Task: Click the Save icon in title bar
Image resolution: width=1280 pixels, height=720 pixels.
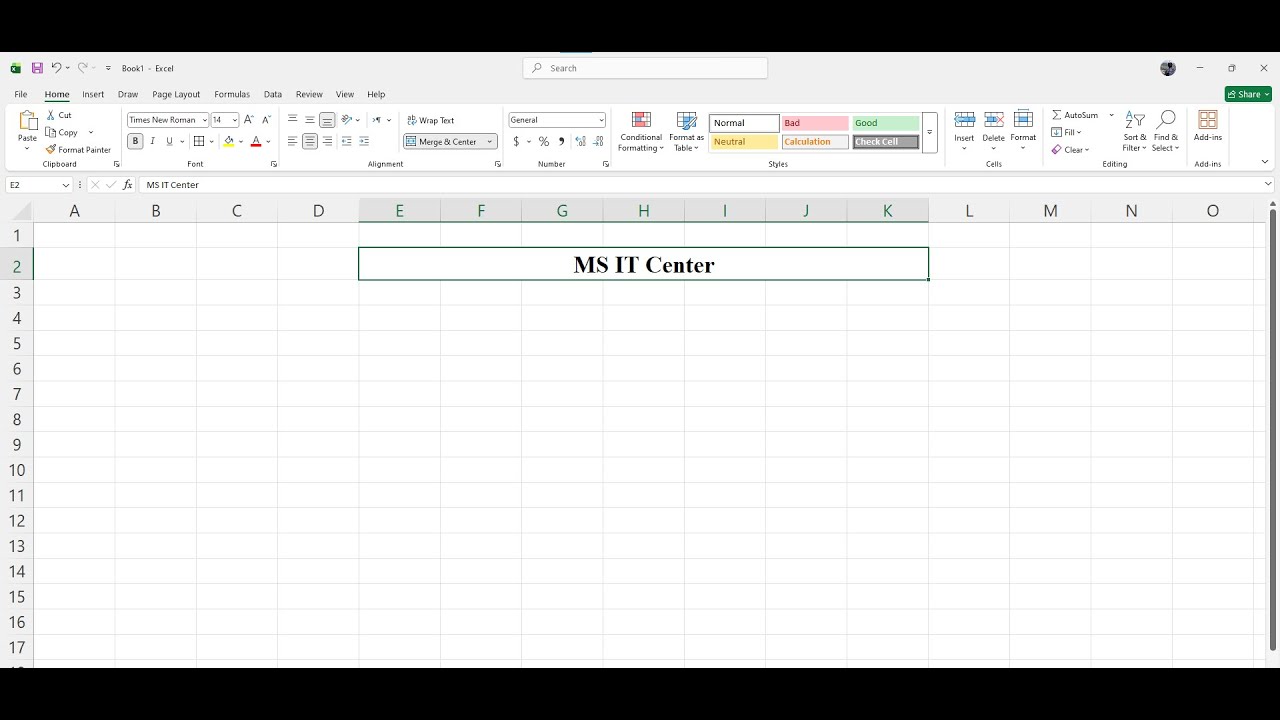Action: pos(37,68)
